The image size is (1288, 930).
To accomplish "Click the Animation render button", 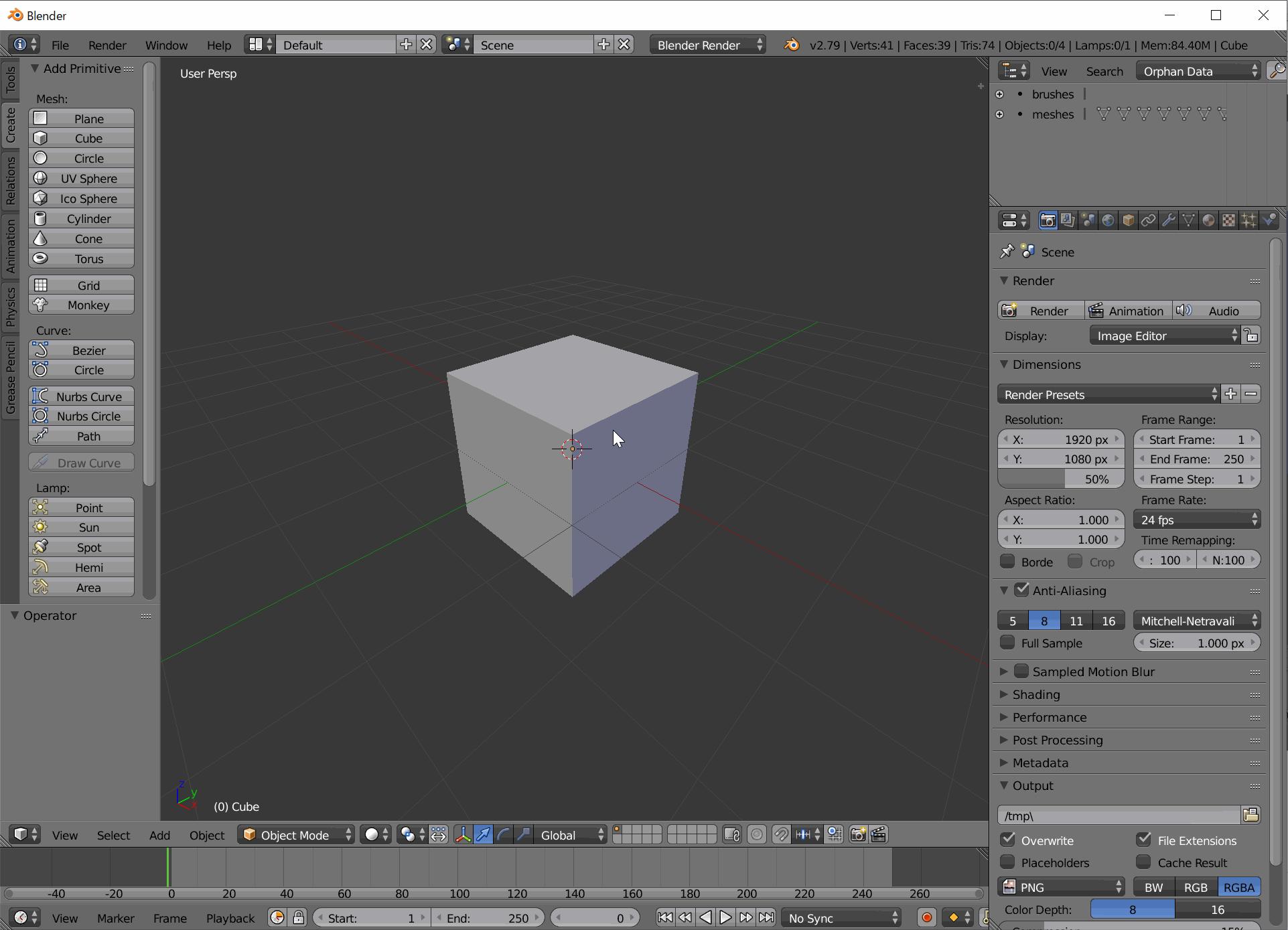I will 1128,311.
